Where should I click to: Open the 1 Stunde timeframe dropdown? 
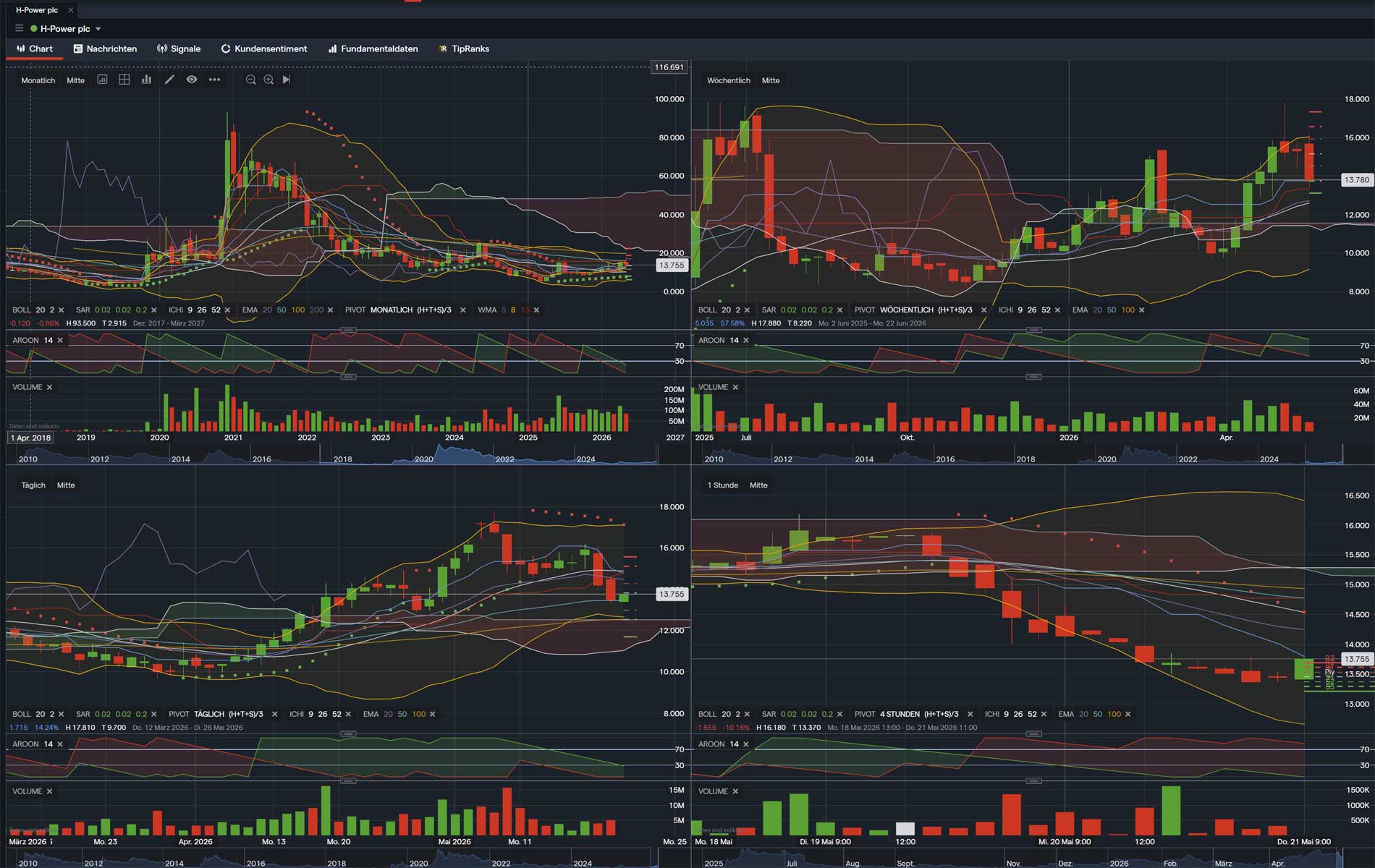722,485
